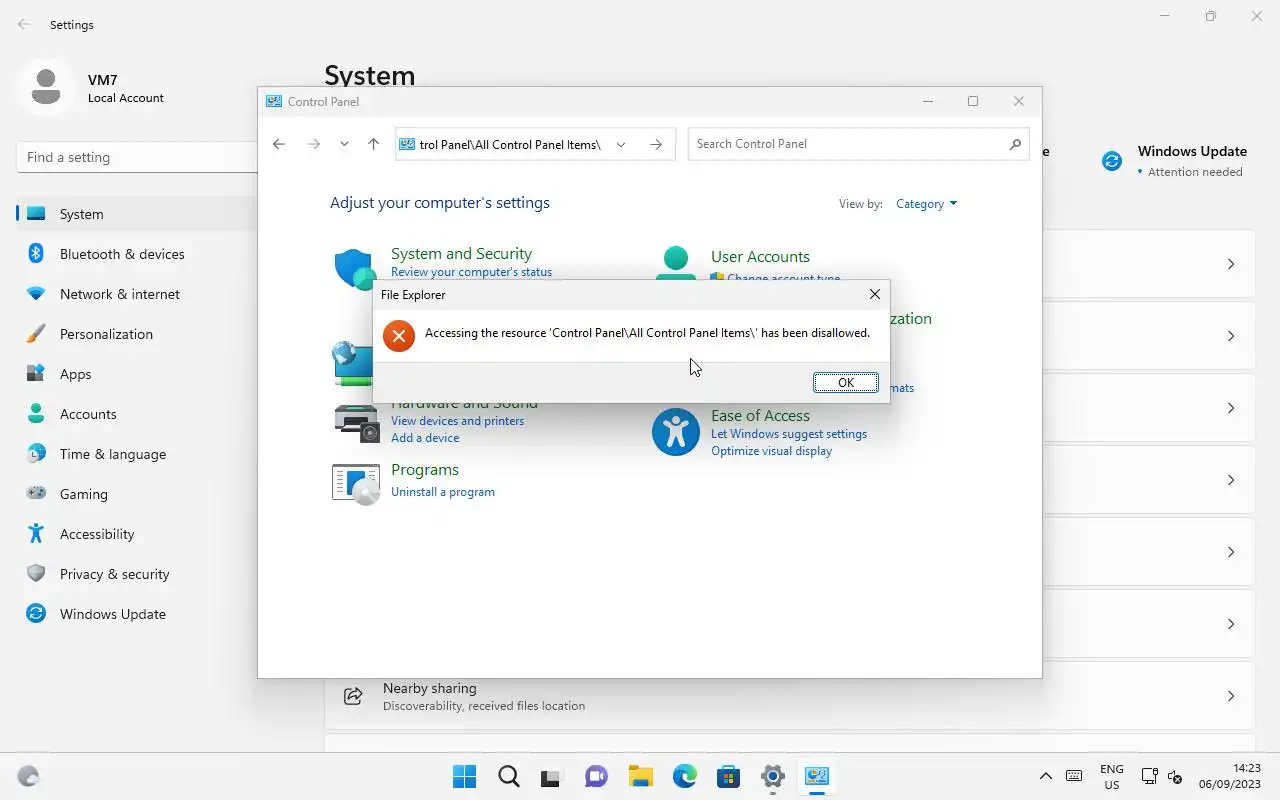The image size is (1280, 800).
Task: Switch to Settings app on the taskbar
Action: pyautogui.click(x=773, y=776)
